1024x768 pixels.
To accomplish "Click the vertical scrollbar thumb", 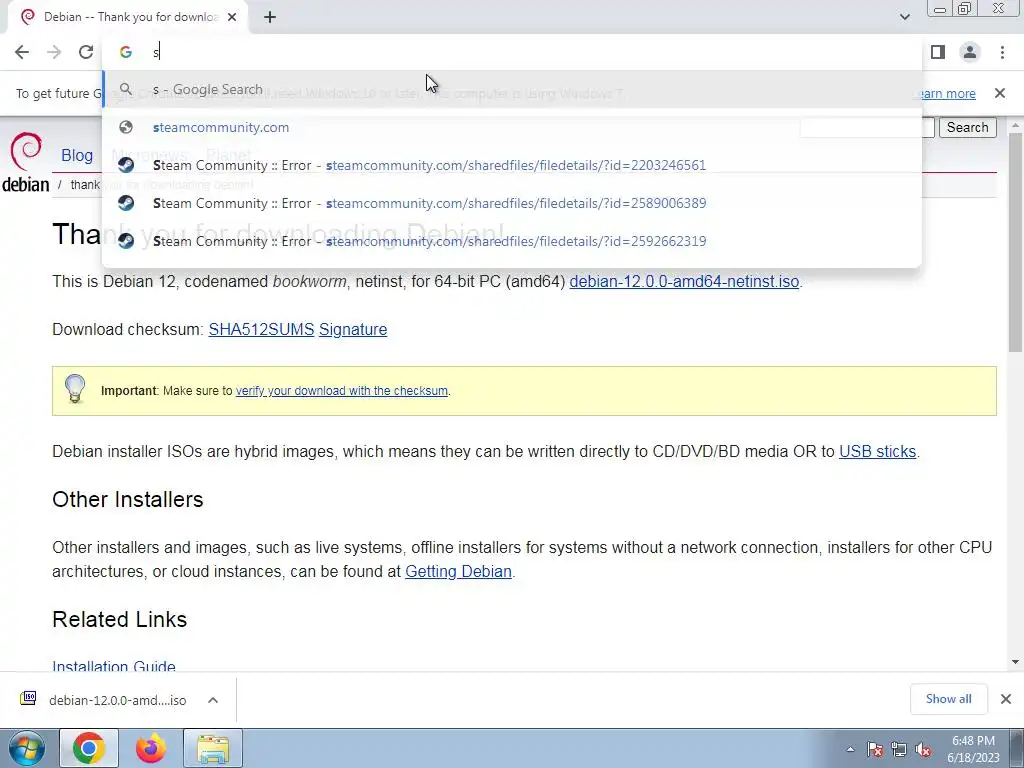I will pos(1016,242).
